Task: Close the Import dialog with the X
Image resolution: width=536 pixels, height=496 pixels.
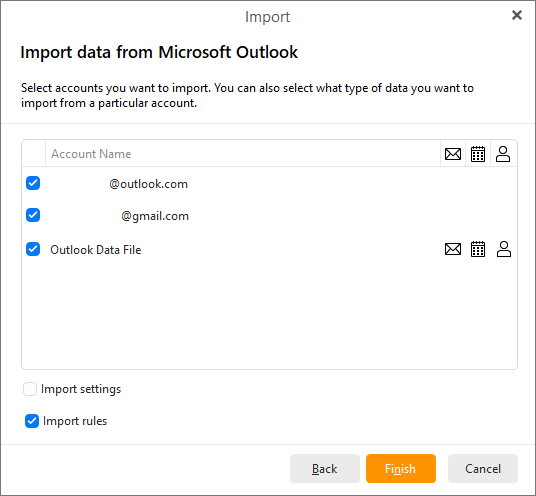Action: (517, 15)
